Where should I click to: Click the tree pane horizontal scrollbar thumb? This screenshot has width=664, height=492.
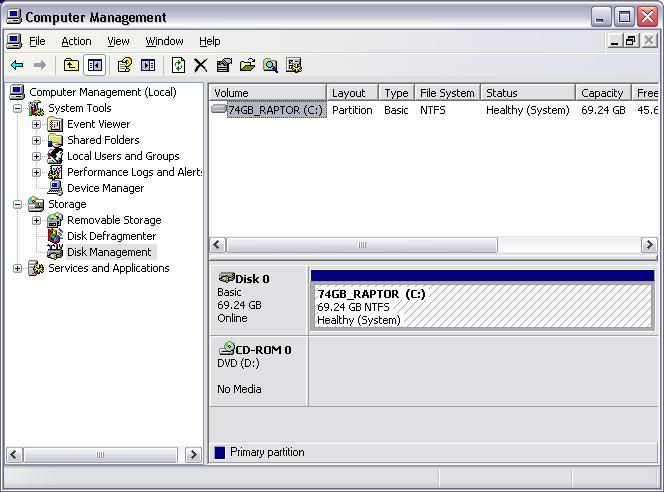tap(100, 455)
